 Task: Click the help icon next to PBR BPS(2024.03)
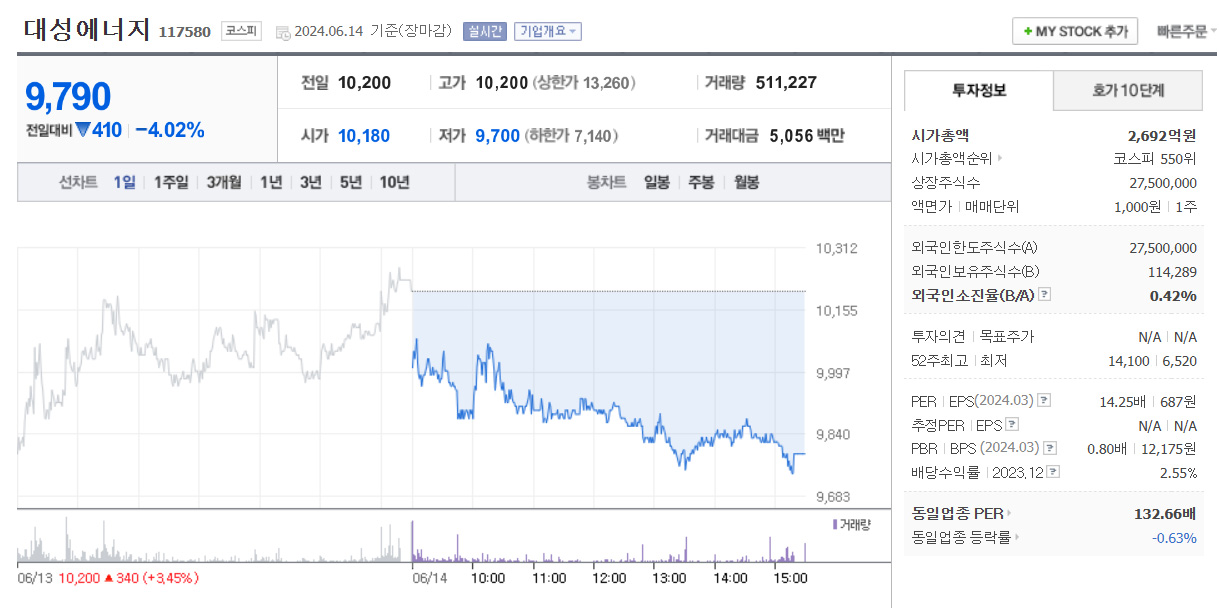tap(1050, 448)
